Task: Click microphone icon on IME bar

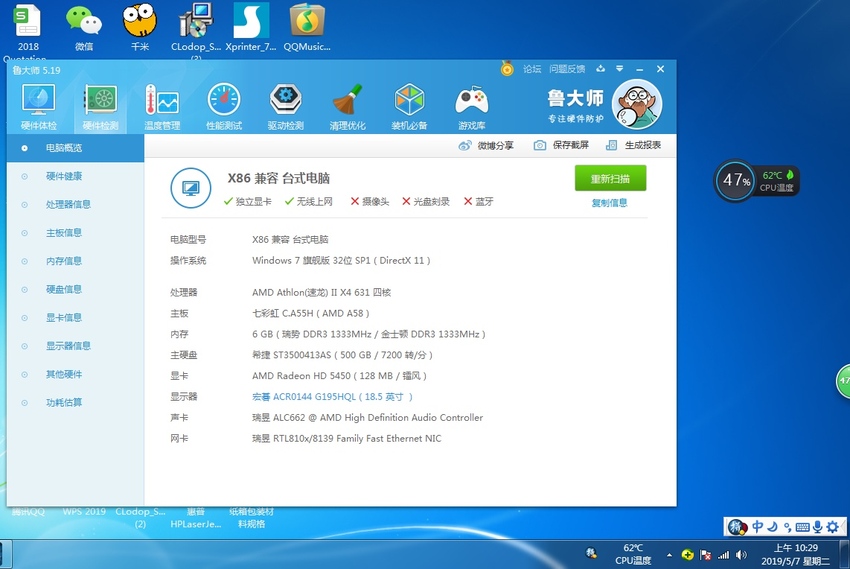Action: (x=817, y=526)
